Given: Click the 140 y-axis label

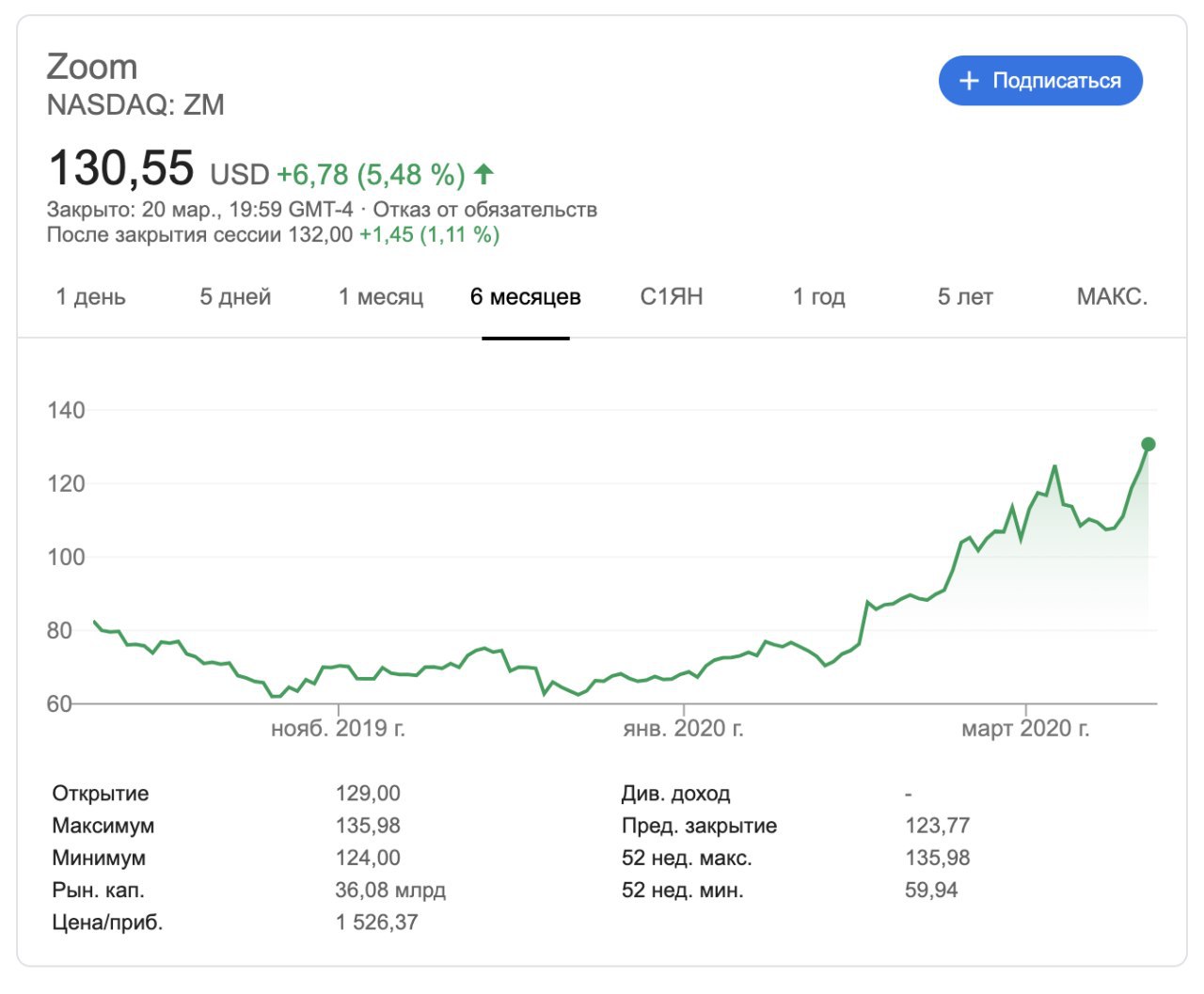Looking at the screenshot, I should coord(66,410).
